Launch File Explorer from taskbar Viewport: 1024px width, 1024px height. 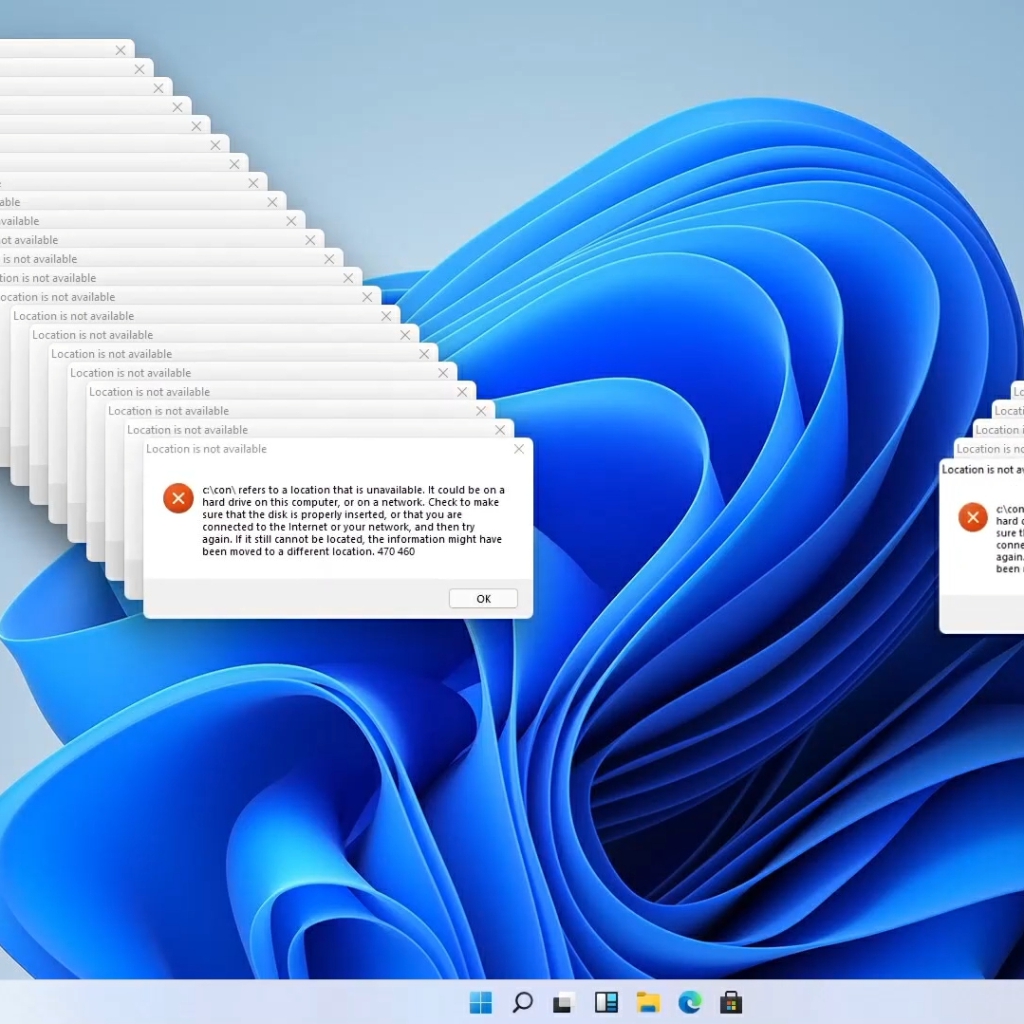[648, 1002]
